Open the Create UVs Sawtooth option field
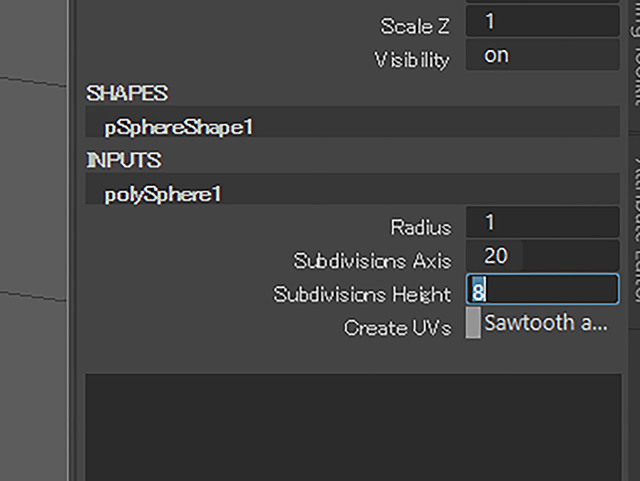This screenshot has width=640, height=481. [550, 323]
